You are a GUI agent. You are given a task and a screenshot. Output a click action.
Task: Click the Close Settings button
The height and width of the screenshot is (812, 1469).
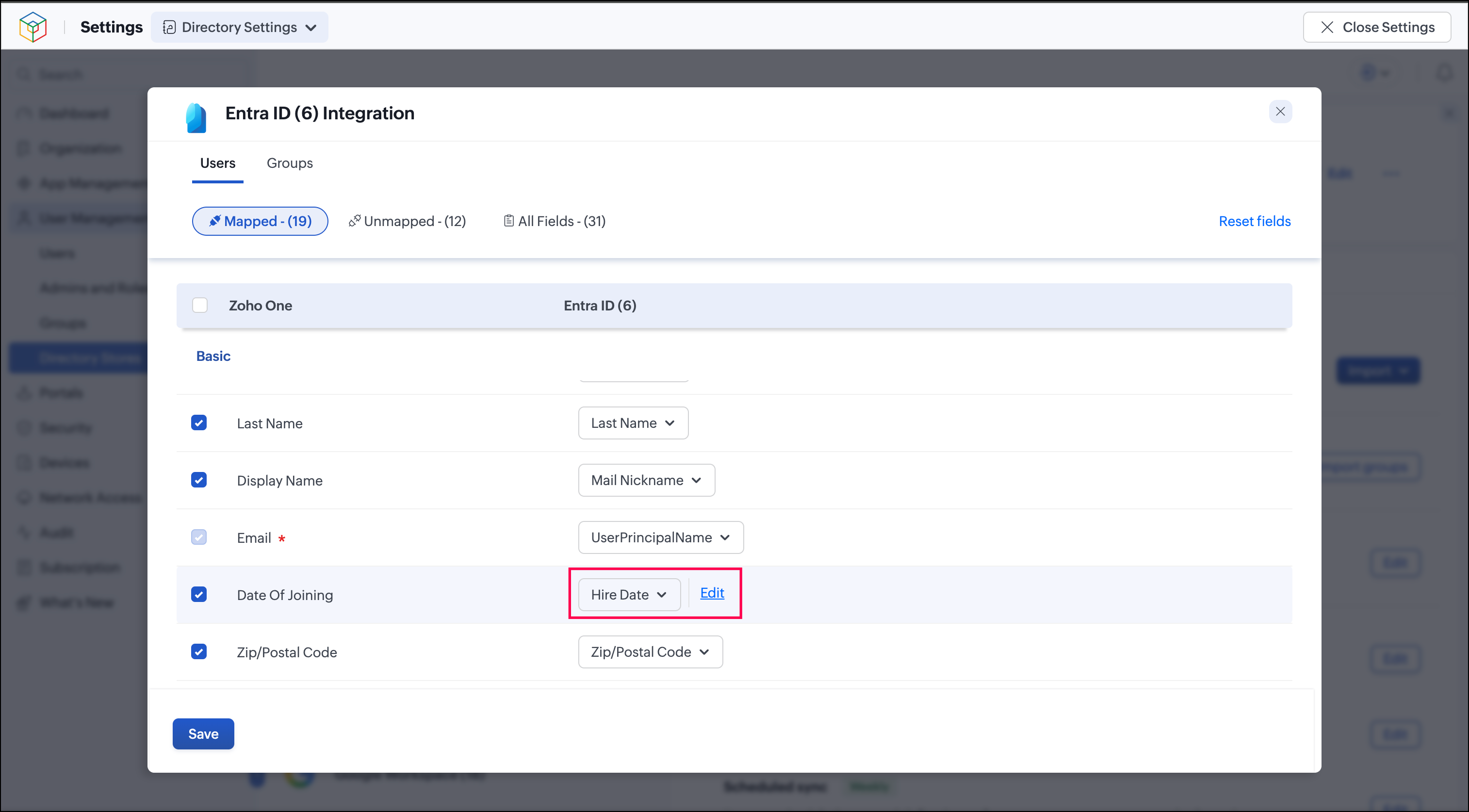(x=1377, y=27)
